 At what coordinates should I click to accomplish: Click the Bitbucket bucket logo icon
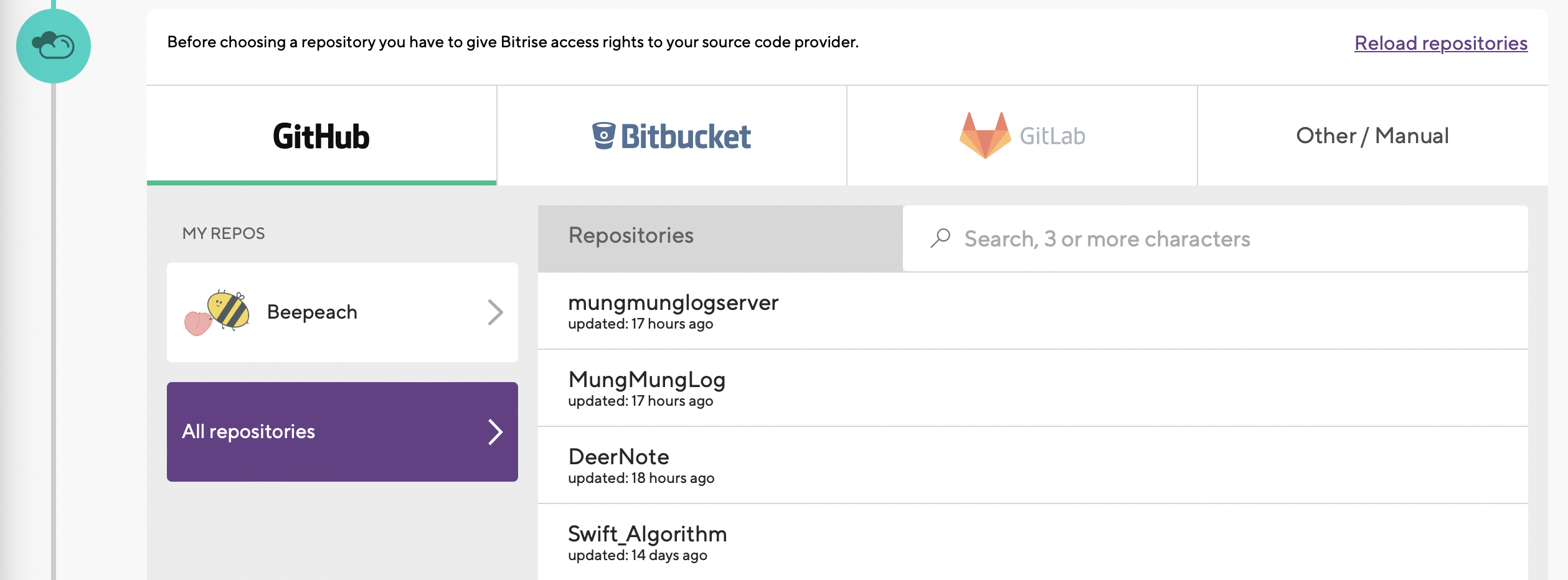point(603,136)
